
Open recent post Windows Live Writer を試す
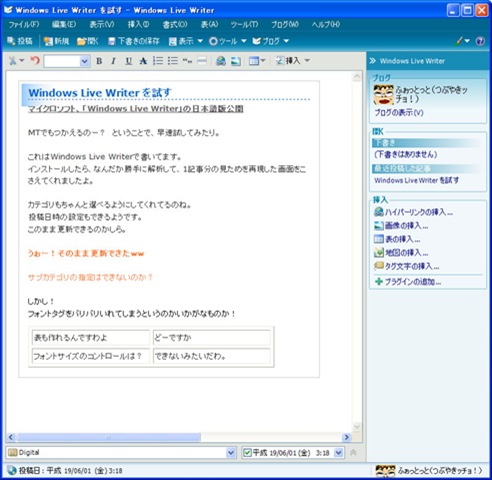tap(417, 180)
